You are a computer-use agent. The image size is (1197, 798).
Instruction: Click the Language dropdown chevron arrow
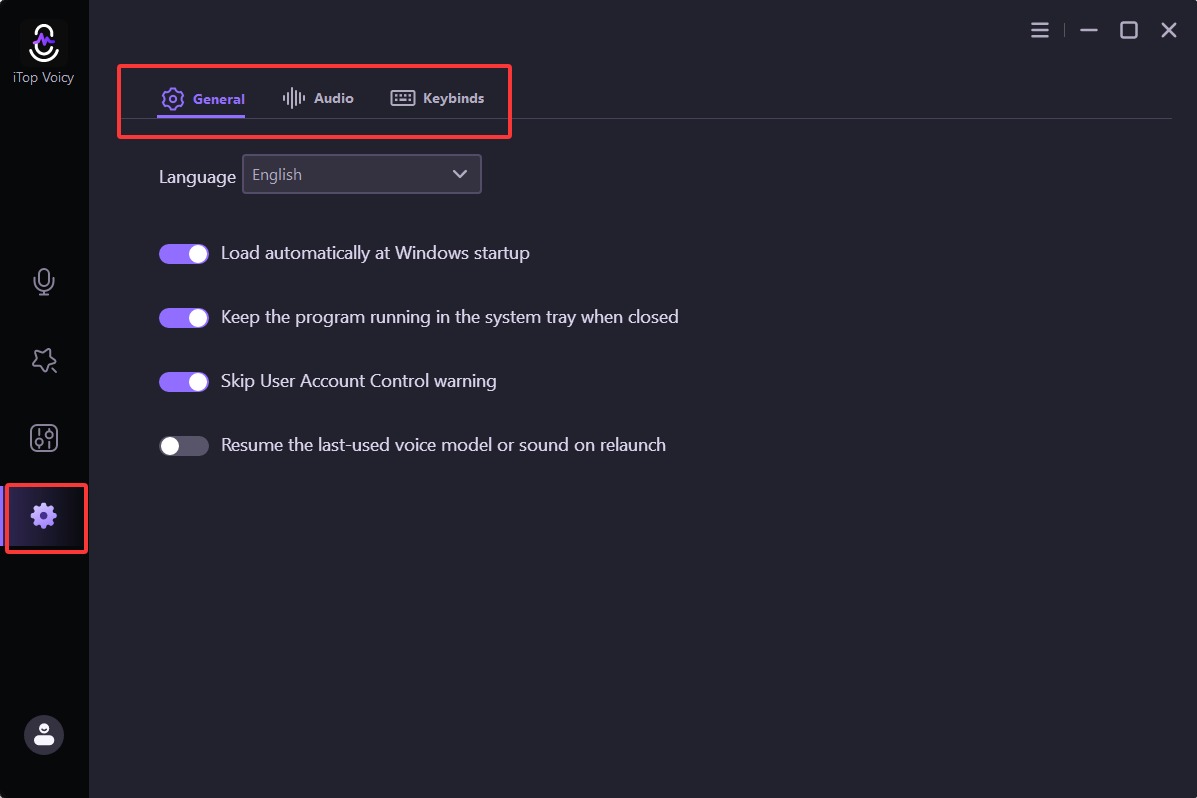click(x=460, y=174)
